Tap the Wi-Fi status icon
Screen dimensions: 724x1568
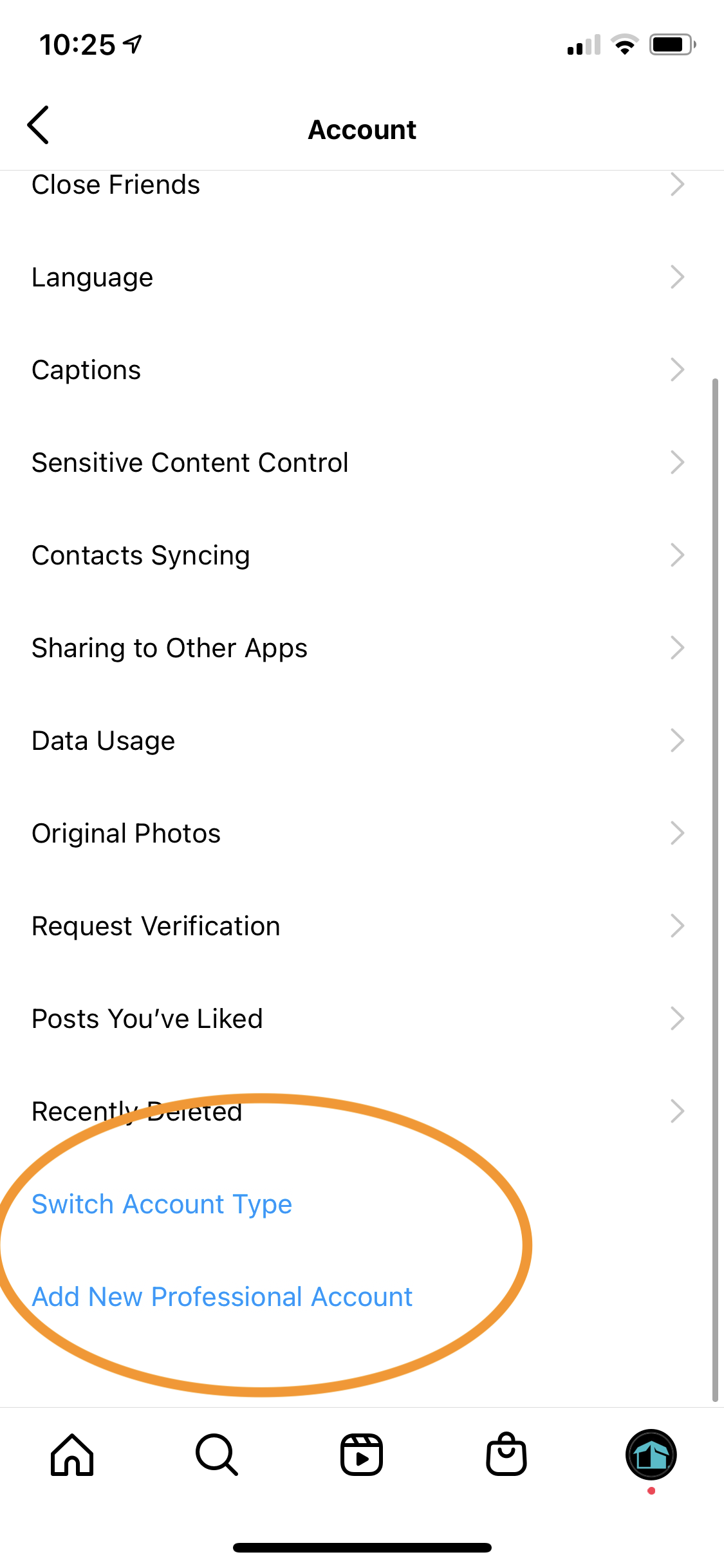point(624,45)
